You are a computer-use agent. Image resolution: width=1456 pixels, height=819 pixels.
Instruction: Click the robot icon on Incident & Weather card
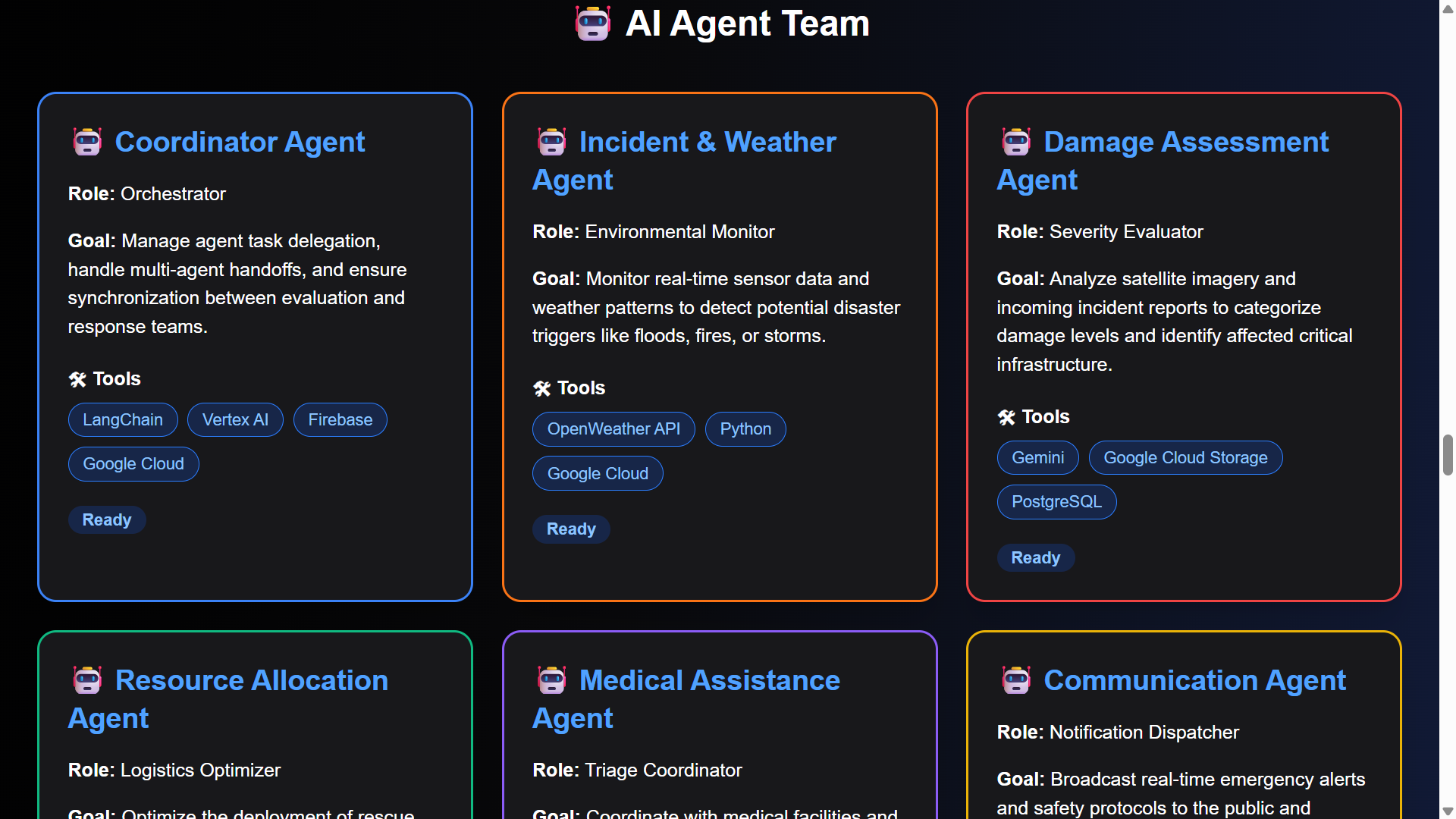[551, 142]
